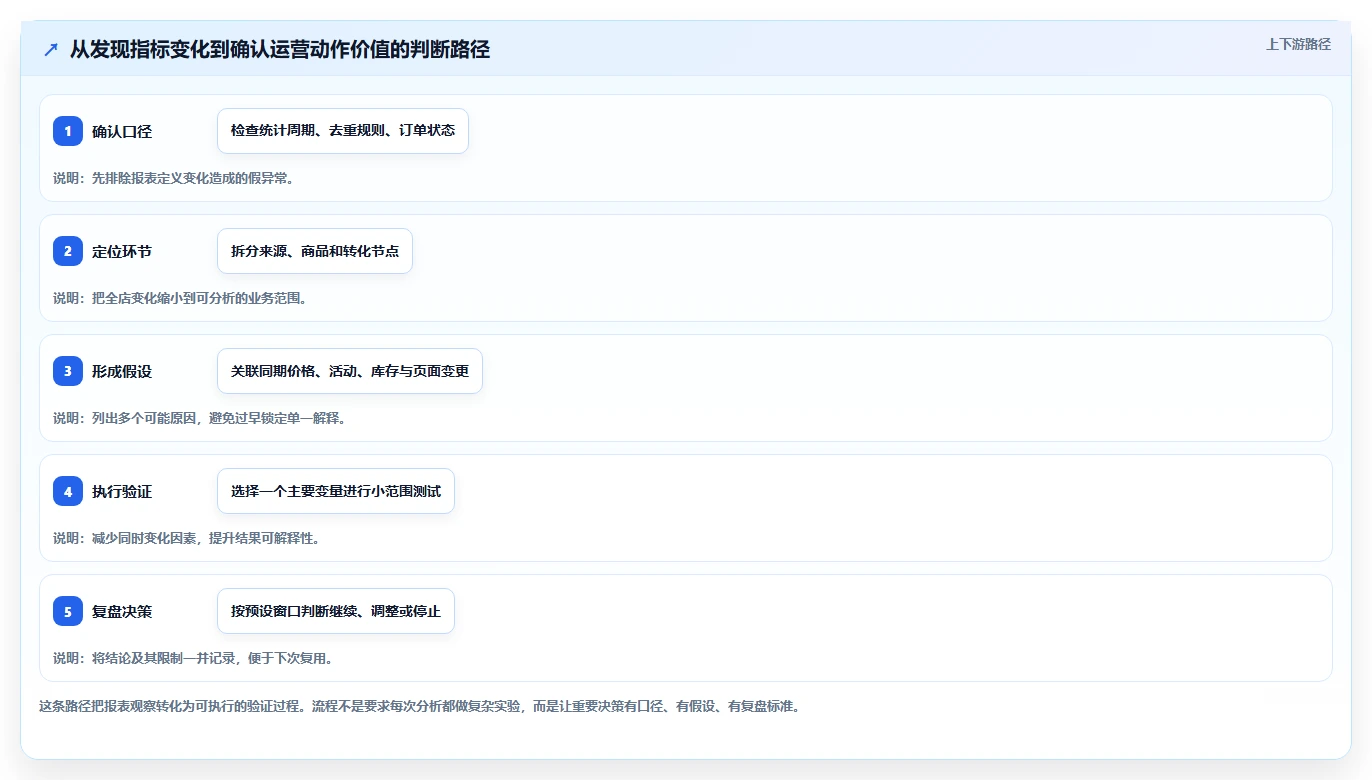Select the 拆分来源、商品和转化节点 box

click(315, 251)
